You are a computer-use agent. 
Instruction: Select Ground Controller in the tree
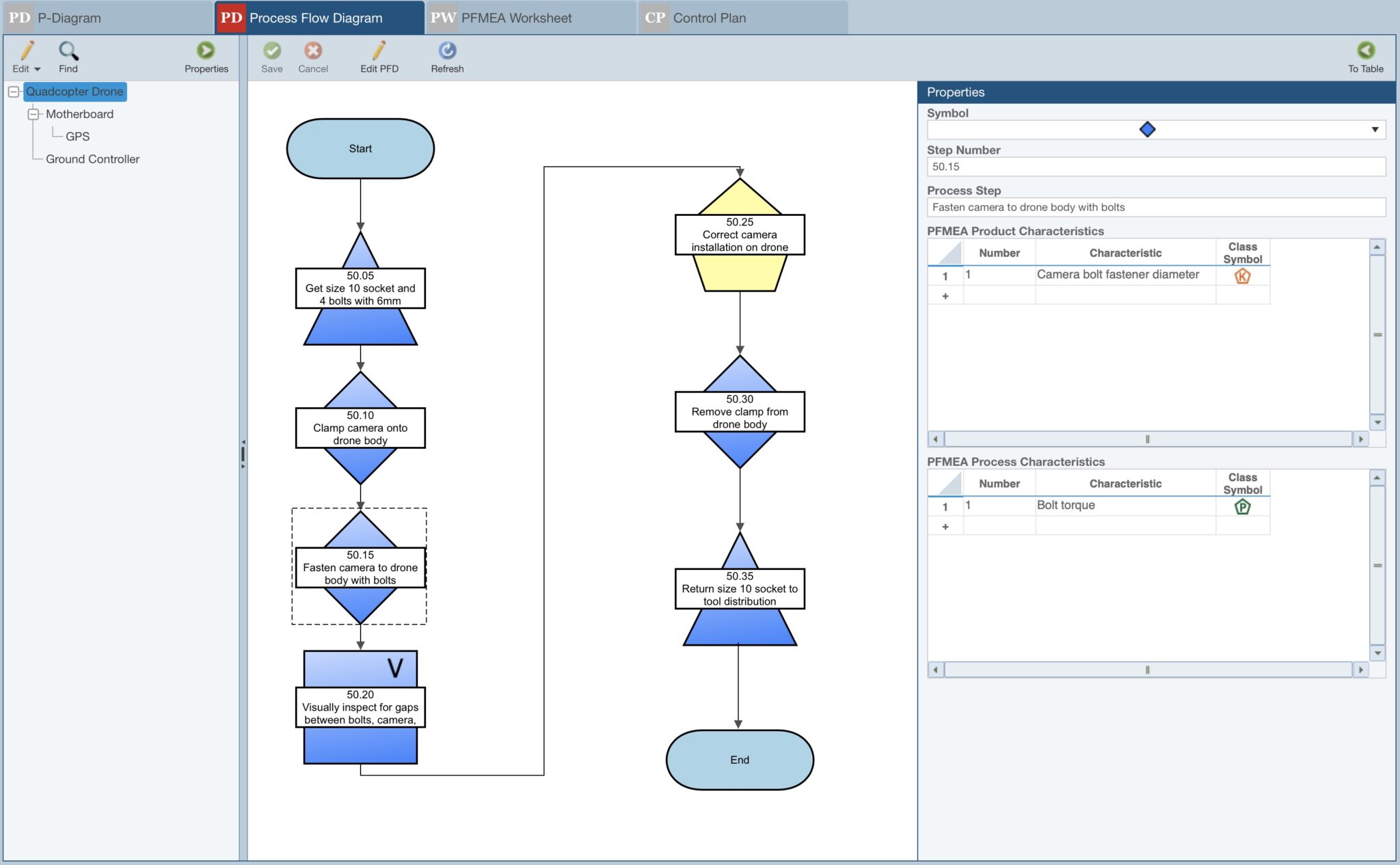coord(92,159)
